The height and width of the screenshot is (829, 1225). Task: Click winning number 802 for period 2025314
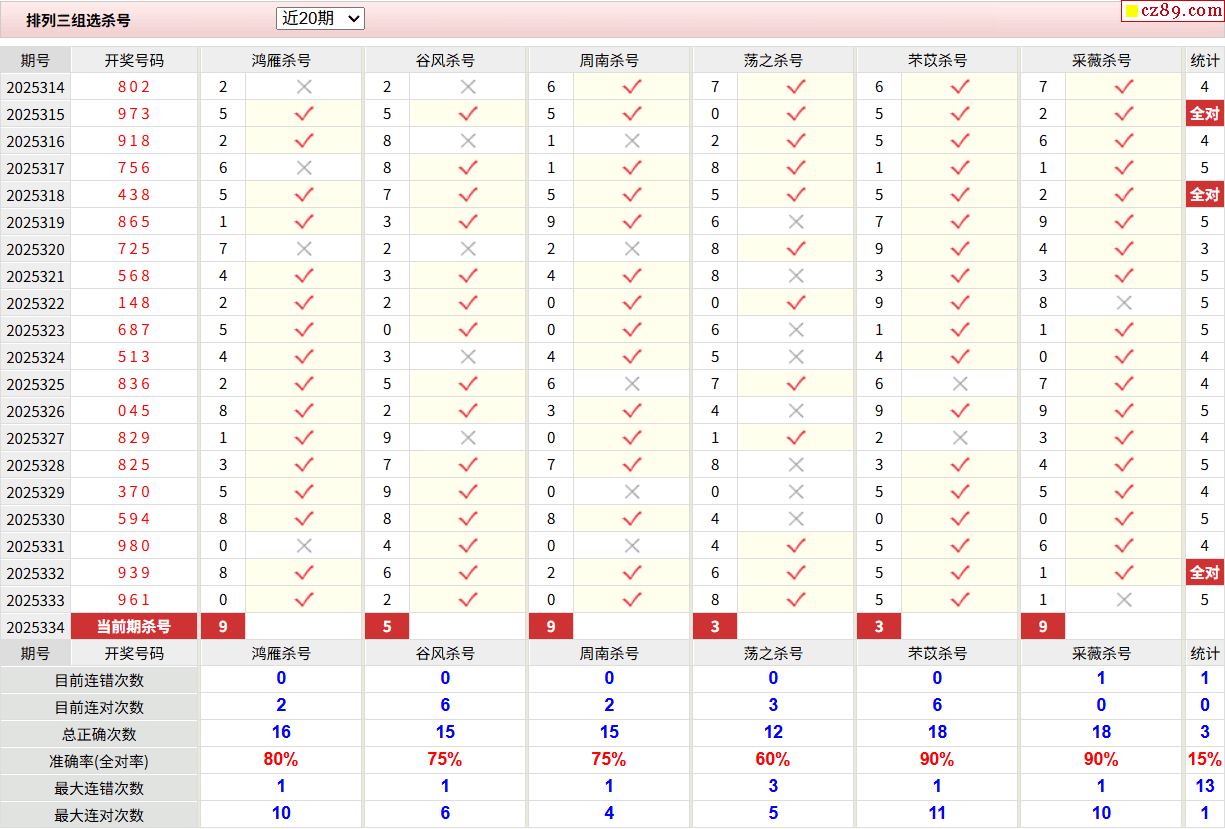tap(134, 87)
